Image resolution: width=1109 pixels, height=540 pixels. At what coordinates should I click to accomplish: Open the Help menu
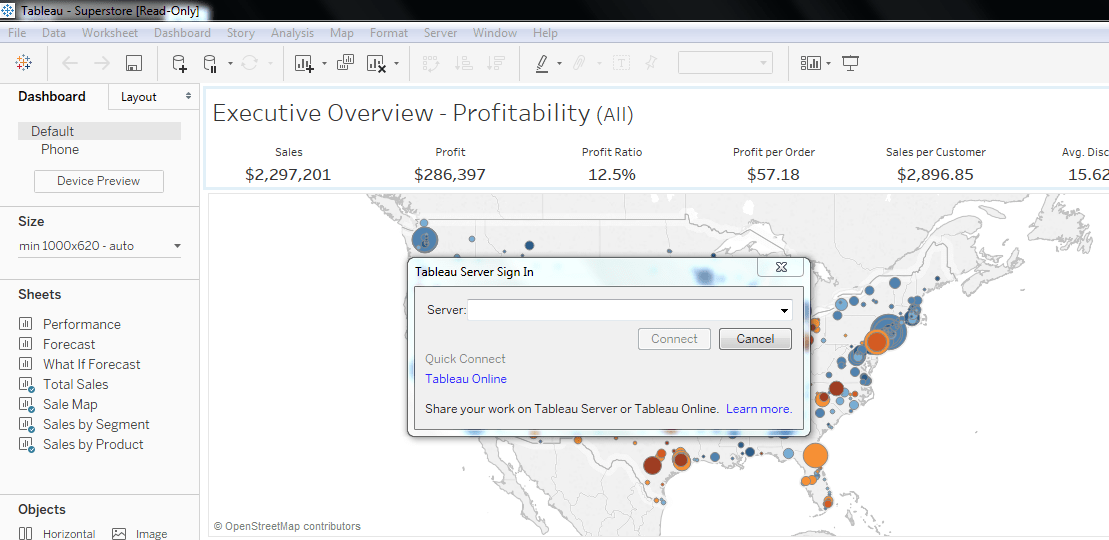coord(545,33)
